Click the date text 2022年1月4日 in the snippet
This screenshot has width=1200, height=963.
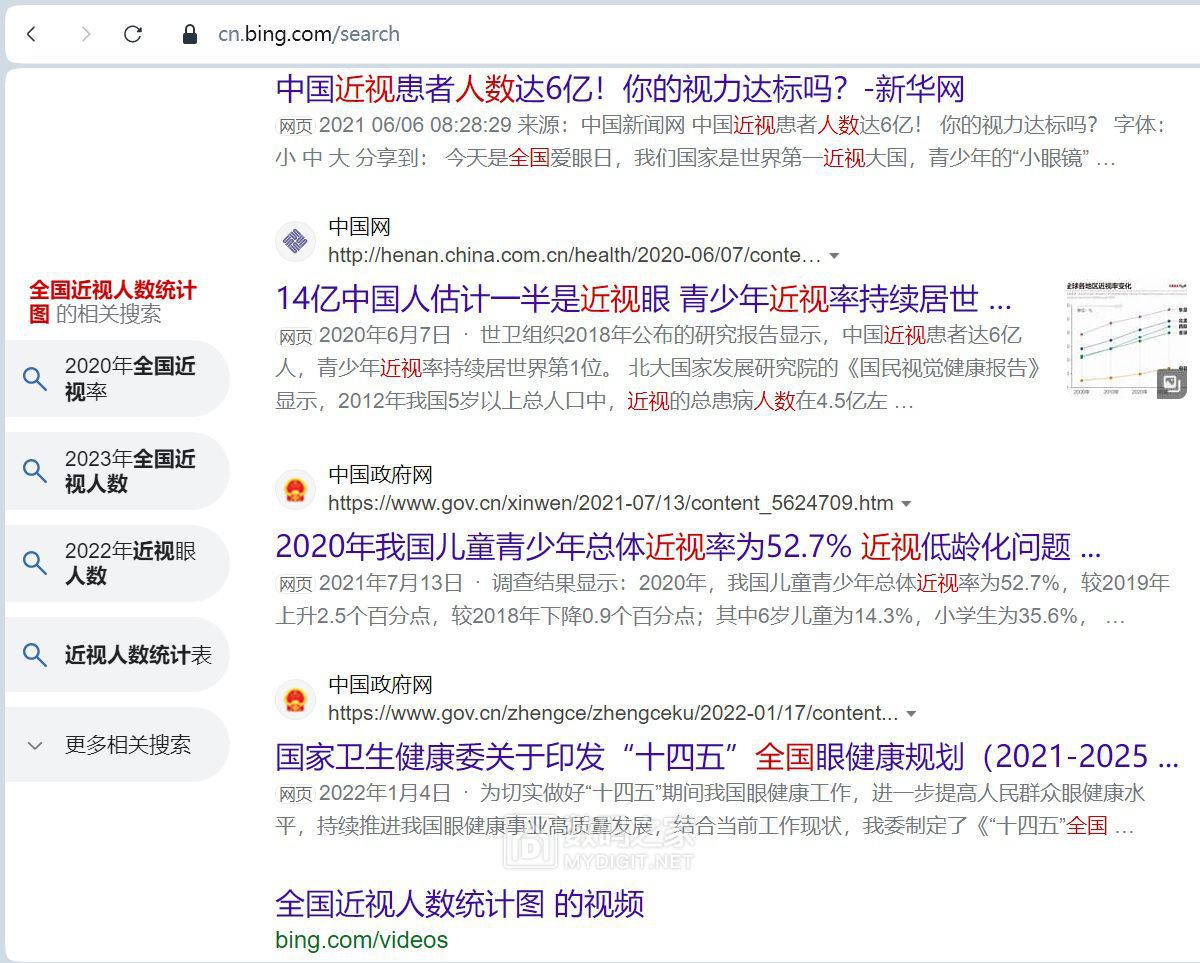click(384, 793)
